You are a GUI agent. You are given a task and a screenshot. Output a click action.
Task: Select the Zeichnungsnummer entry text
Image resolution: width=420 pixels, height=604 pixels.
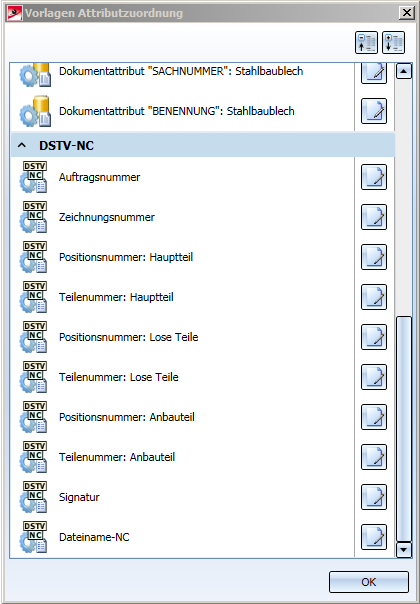[x=107, y=217]
